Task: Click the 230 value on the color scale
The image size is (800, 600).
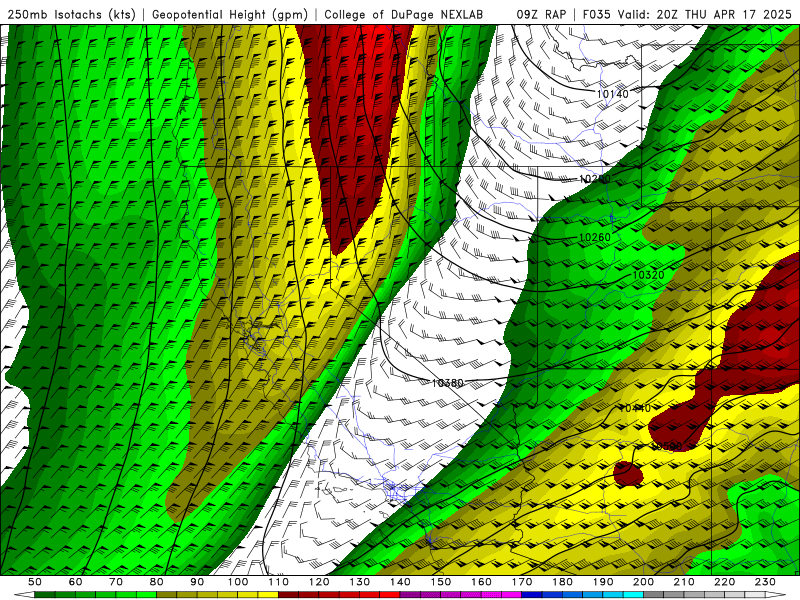Action: coord(765,582)
